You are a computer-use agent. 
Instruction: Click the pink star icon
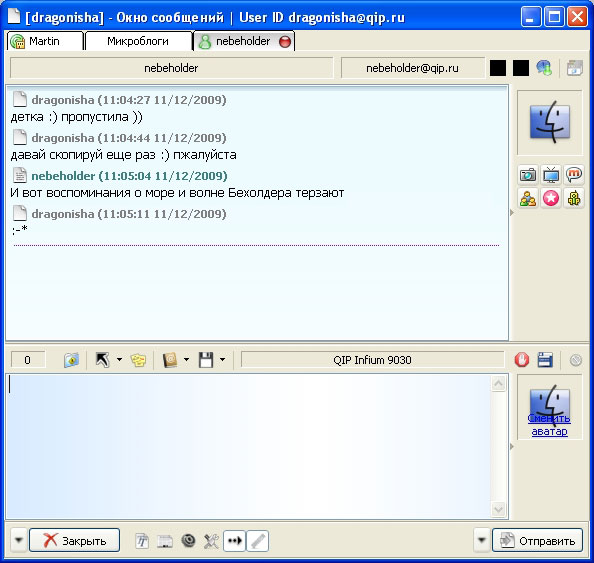[551, 198]
